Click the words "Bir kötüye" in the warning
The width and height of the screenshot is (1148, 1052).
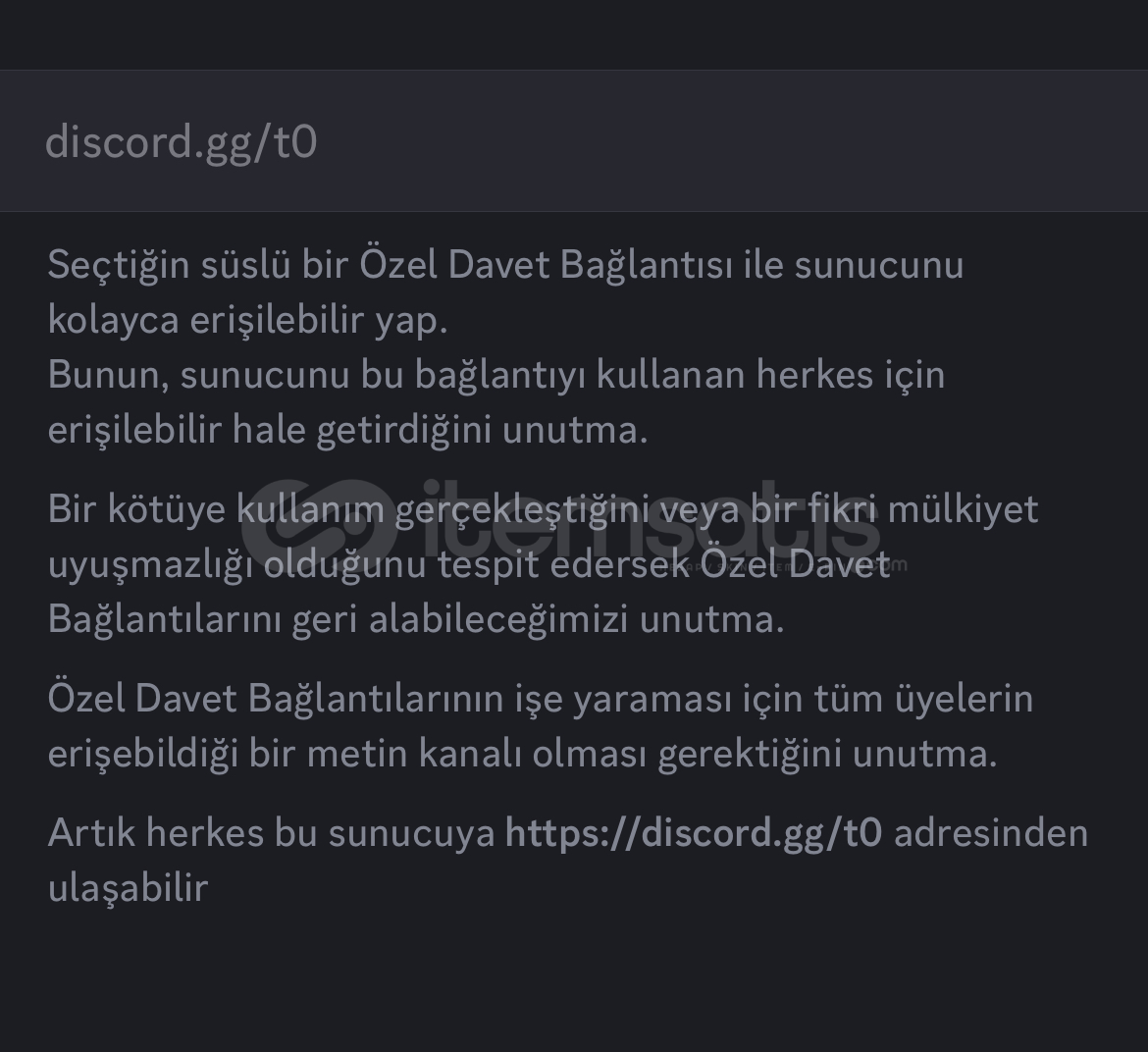click(137, 509)
